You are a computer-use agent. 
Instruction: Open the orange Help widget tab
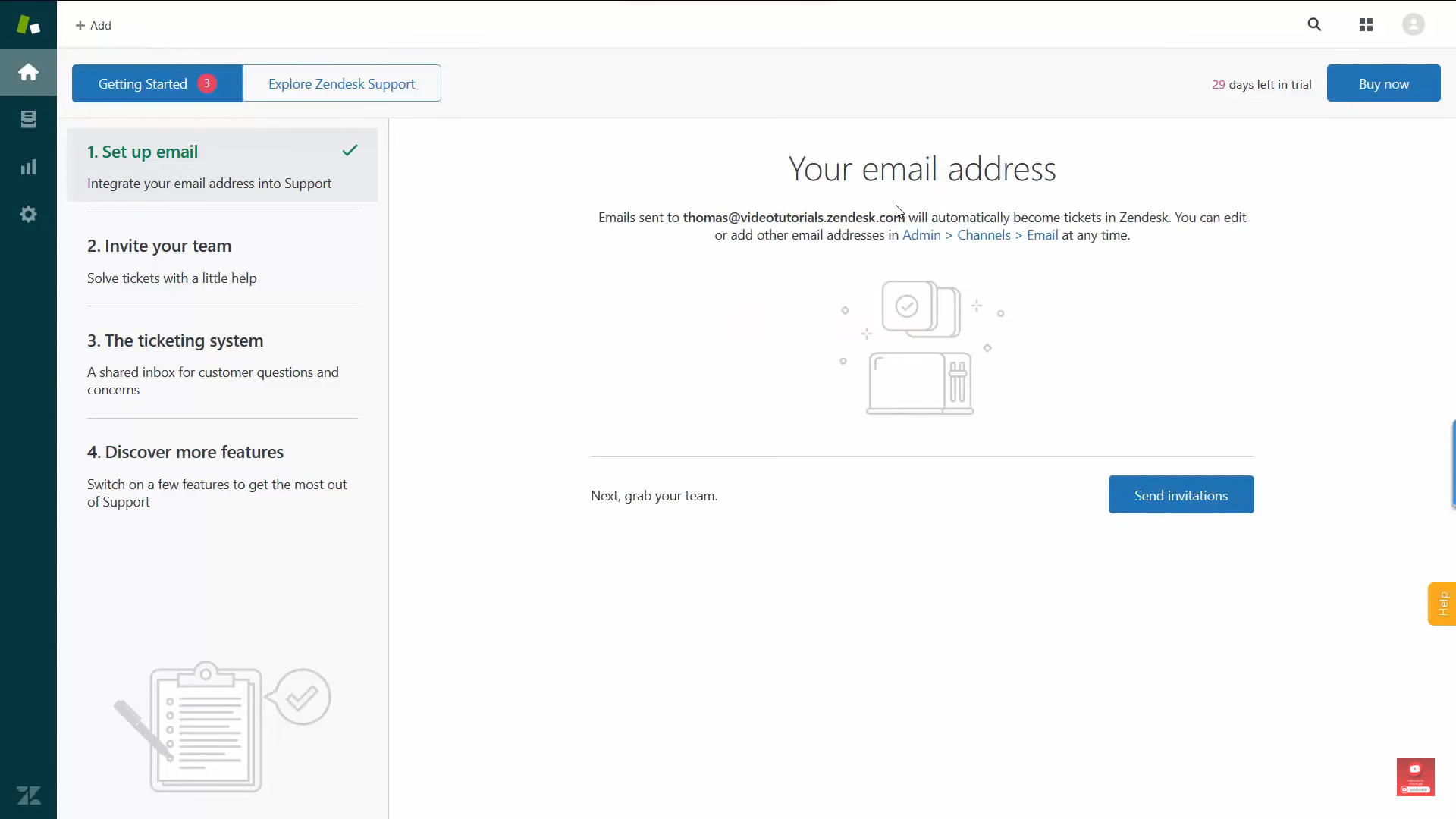(x=1442, y=604)
